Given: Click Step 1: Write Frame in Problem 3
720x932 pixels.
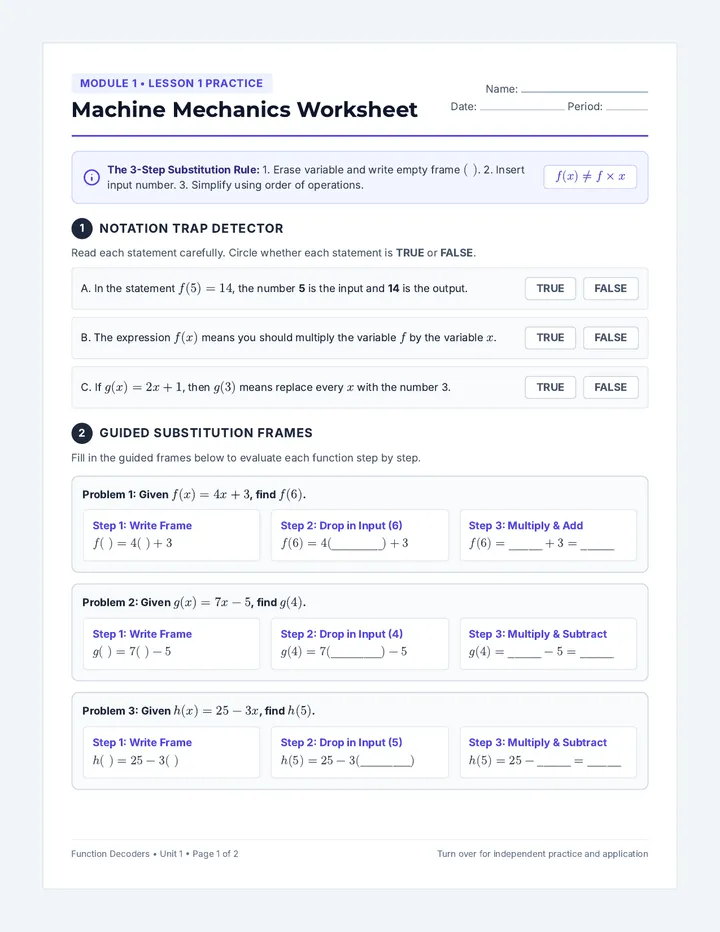Looking at the screenshot, I should (142, 742).
